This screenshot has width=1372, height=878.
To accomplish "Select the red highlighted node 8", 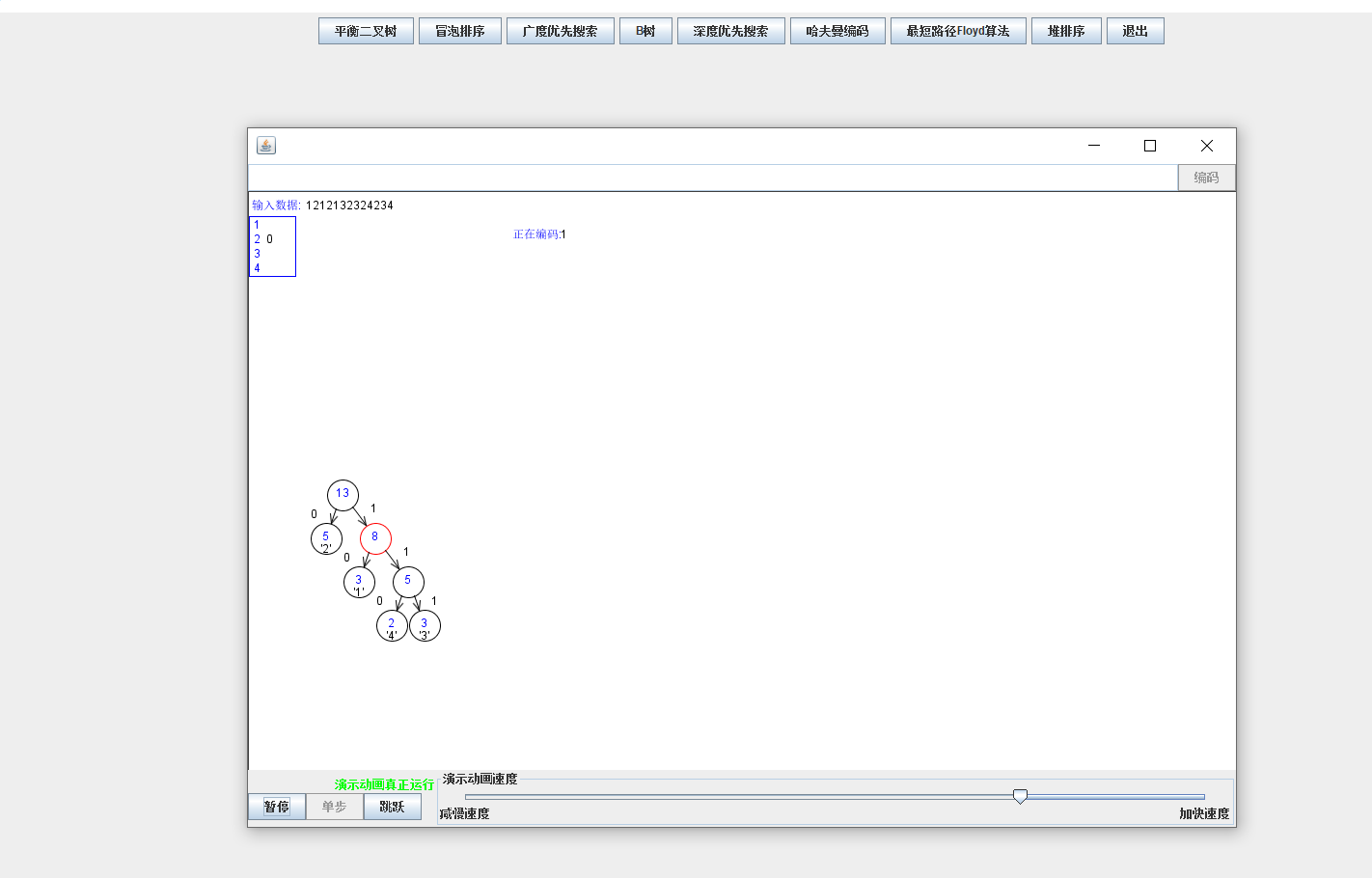I will coord(375,538).
